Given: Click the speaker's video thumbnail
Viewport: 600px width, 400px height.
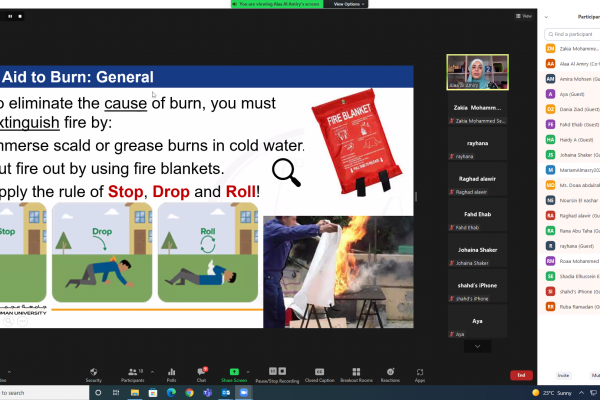Looking at the screenshot, I should click(x=477, y=72).
